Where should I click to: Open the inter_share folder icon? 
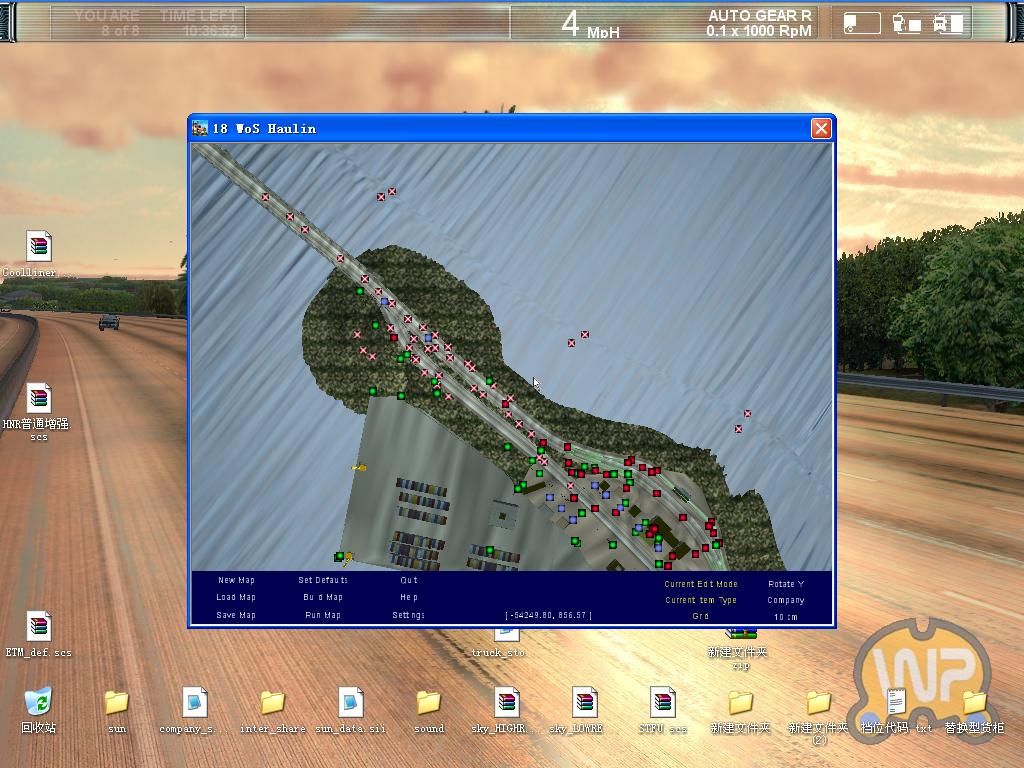(272, 702)
